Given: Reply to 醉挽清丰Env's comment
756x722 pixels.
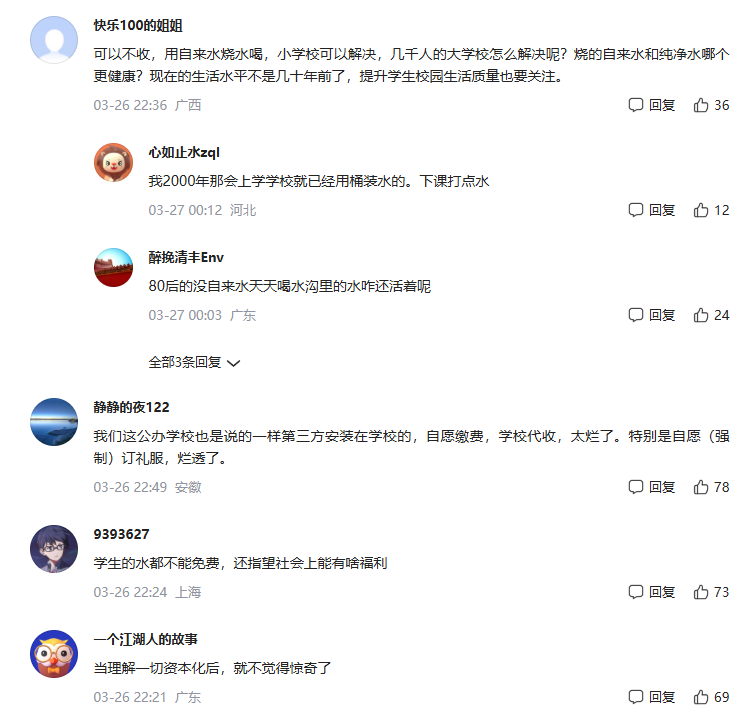Looking at the screenshot, I should point(651,315).
